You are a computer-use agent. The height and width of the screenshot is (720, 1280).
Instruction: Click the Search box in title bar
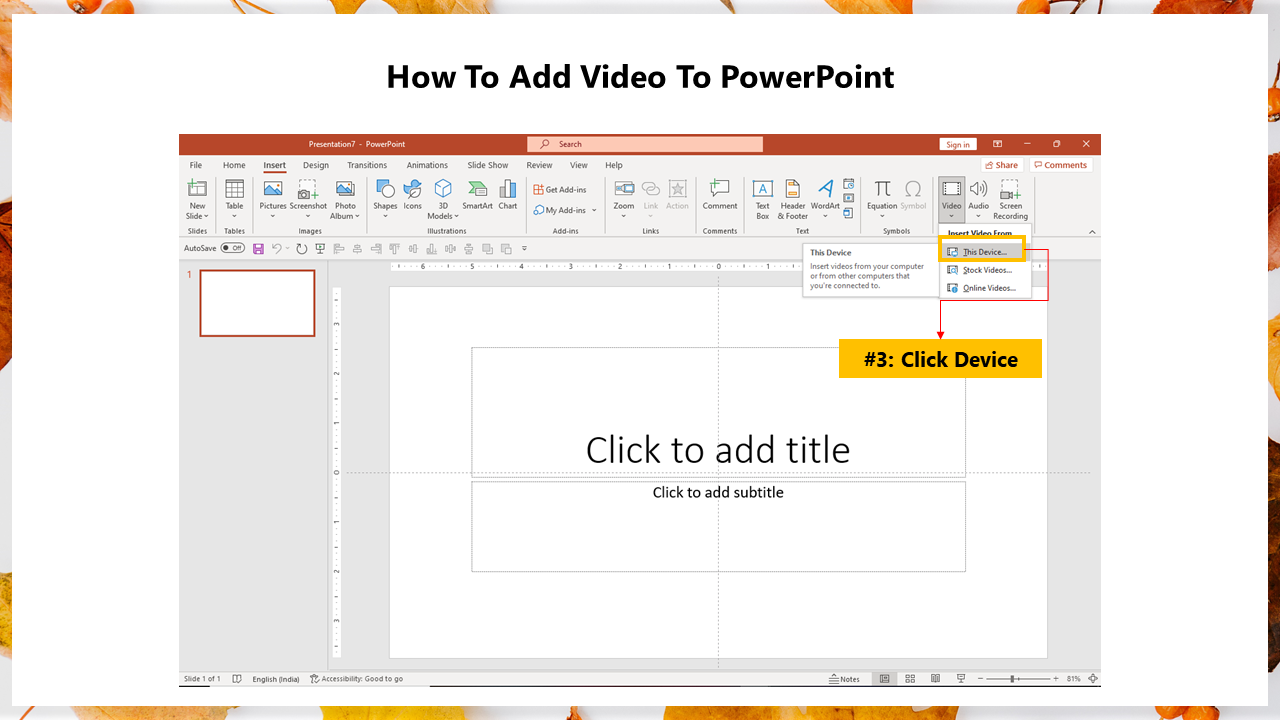(x=645, y=144)
